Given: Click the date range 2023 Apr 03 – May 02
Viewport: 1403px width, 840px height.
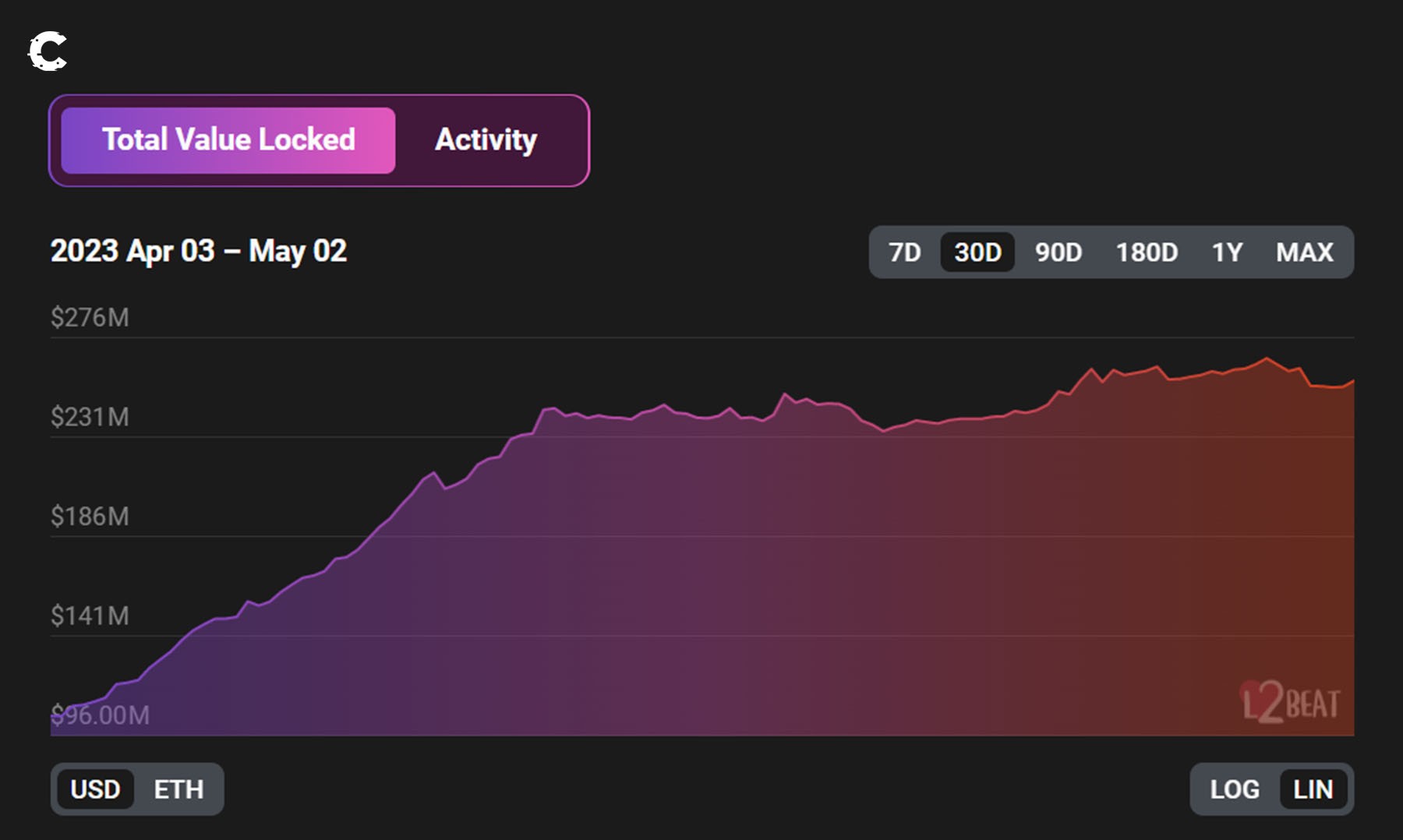Looking at the screenshot, I should pos(199,251).
